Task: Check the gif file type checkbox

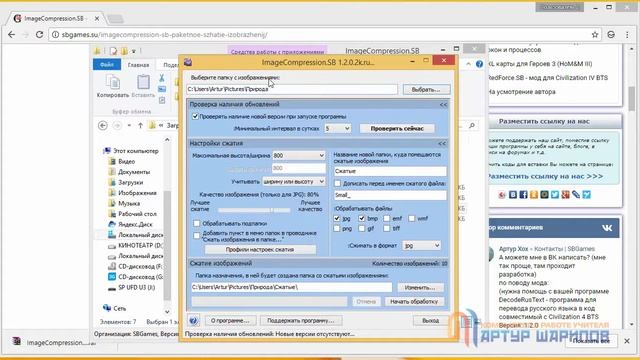Action: tap(362, 229)
